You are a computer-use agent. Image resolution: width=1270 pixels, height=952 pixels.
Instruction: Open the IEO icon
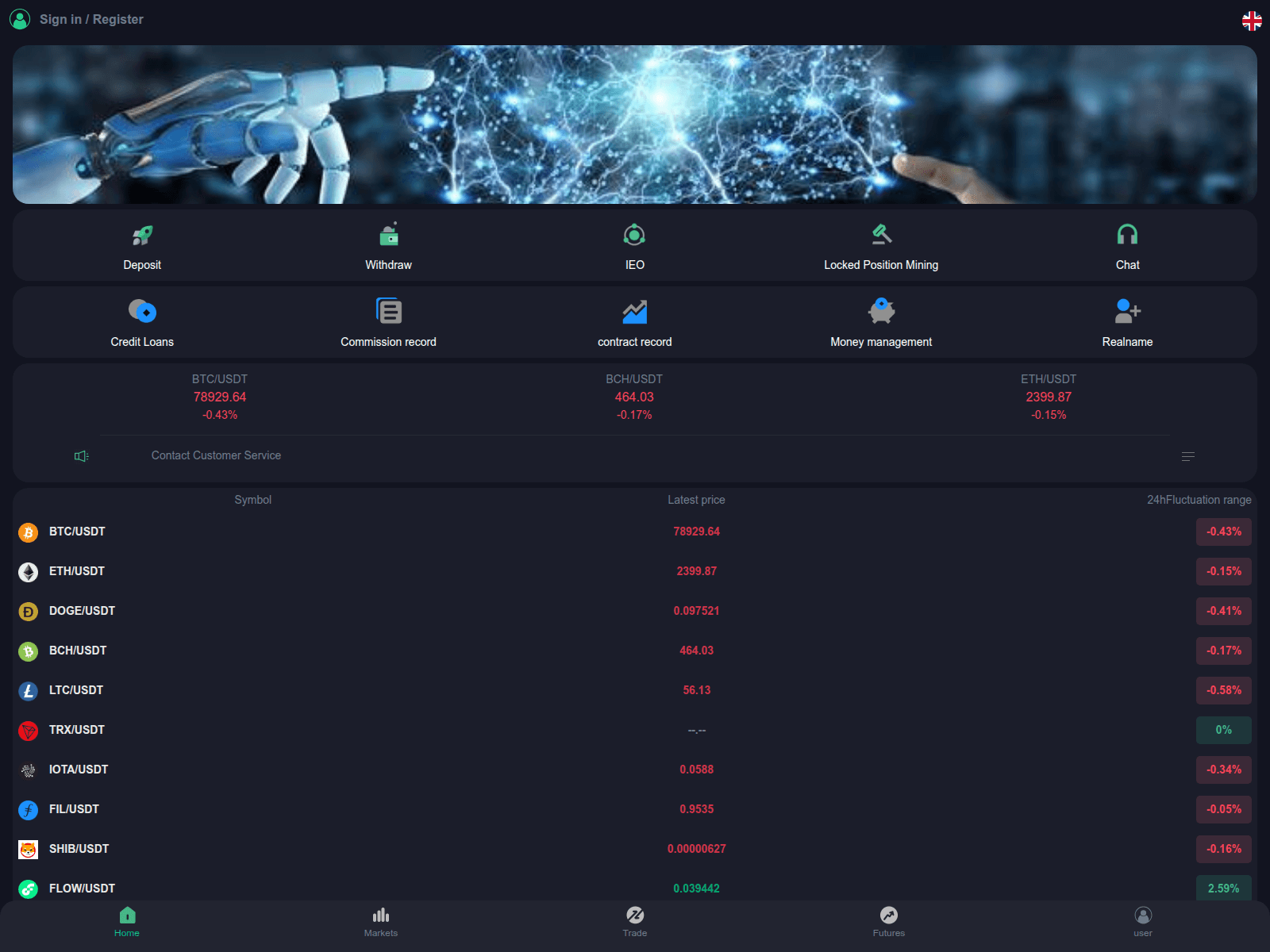click(x=634, y=236)
